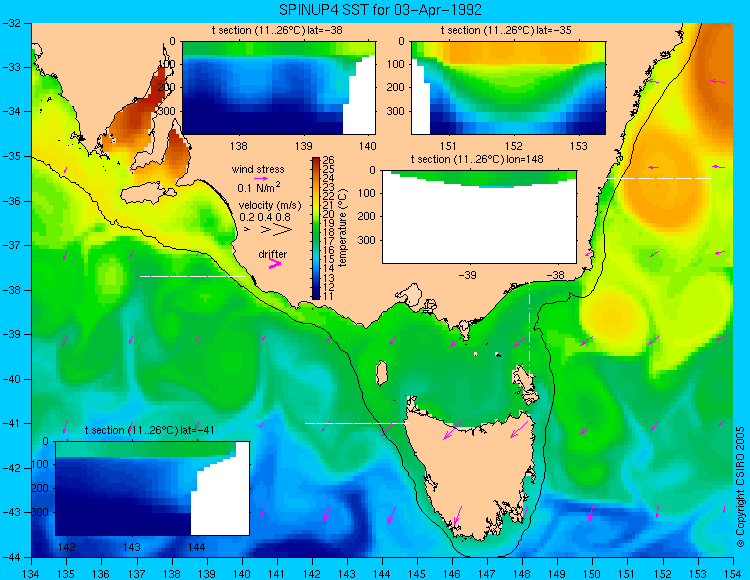
Task: Click longitude '147' on the bottom axis
Action: (x=487, y=573)
